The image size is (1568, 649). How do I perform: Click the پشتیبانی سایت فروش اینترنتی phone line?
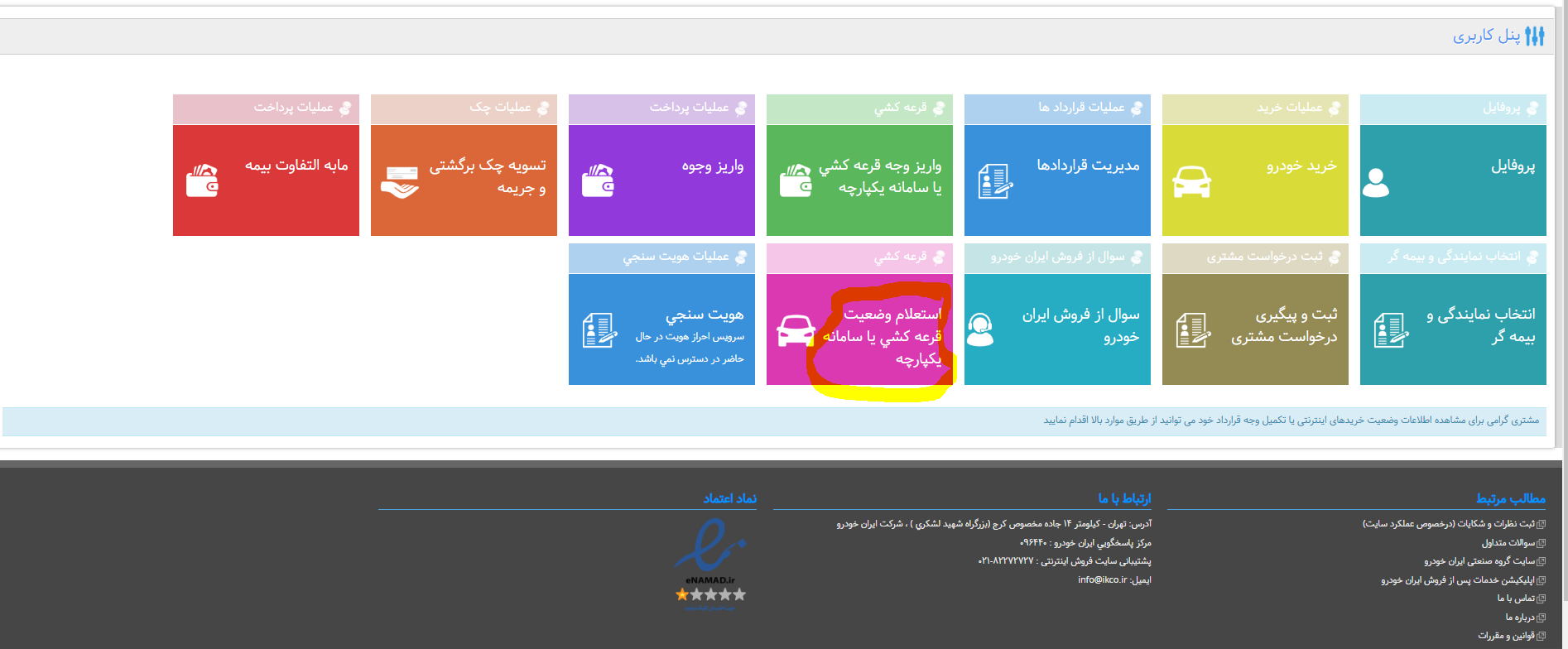tap(1065, 561)
